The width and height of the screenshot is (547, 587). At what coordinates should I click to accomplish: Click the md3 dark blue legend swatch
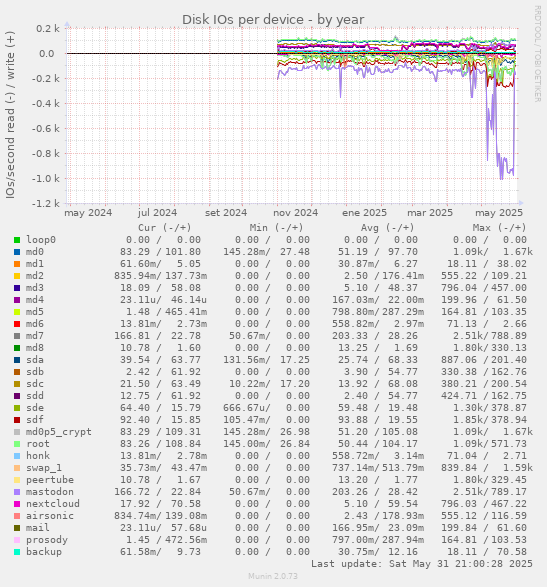click(x=17, y=288)
